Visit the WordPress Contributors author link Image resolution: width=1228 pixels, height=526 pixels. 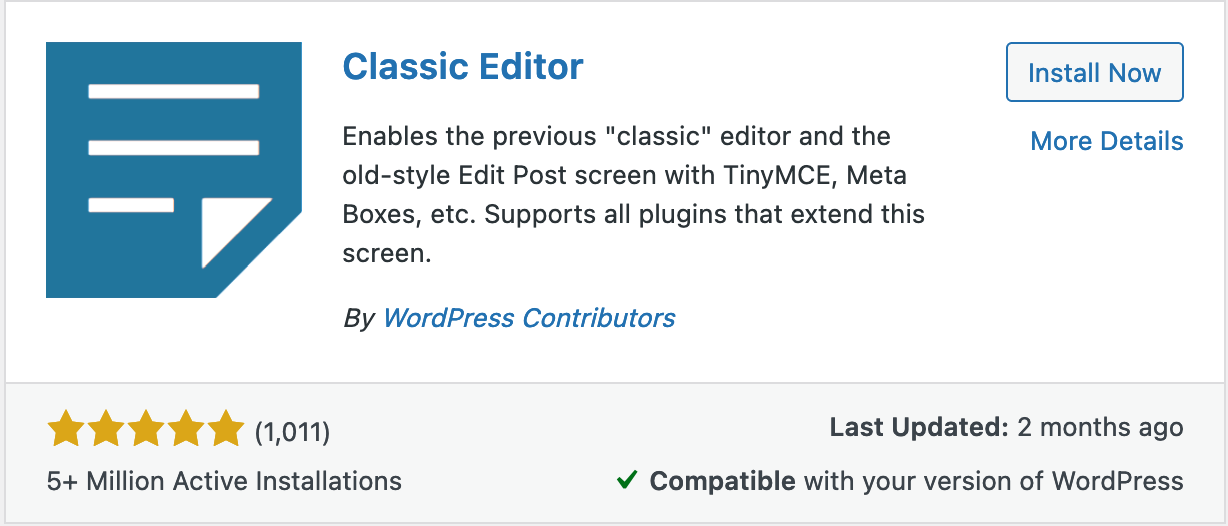point(529,319)
